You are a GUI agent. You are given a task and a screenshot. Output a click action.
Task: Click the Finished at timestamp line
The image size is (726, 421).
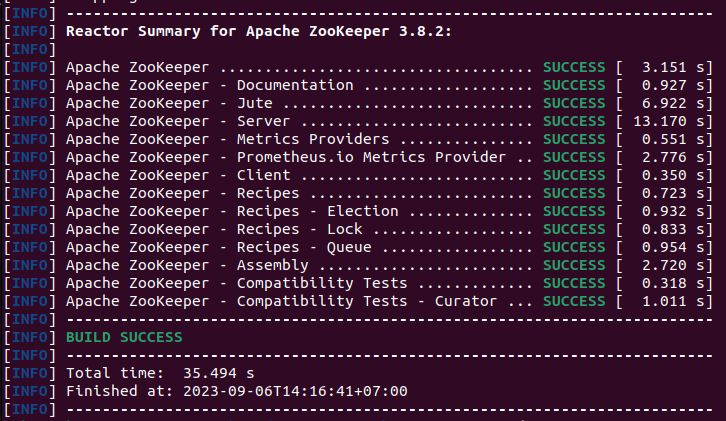click(237, 391)
